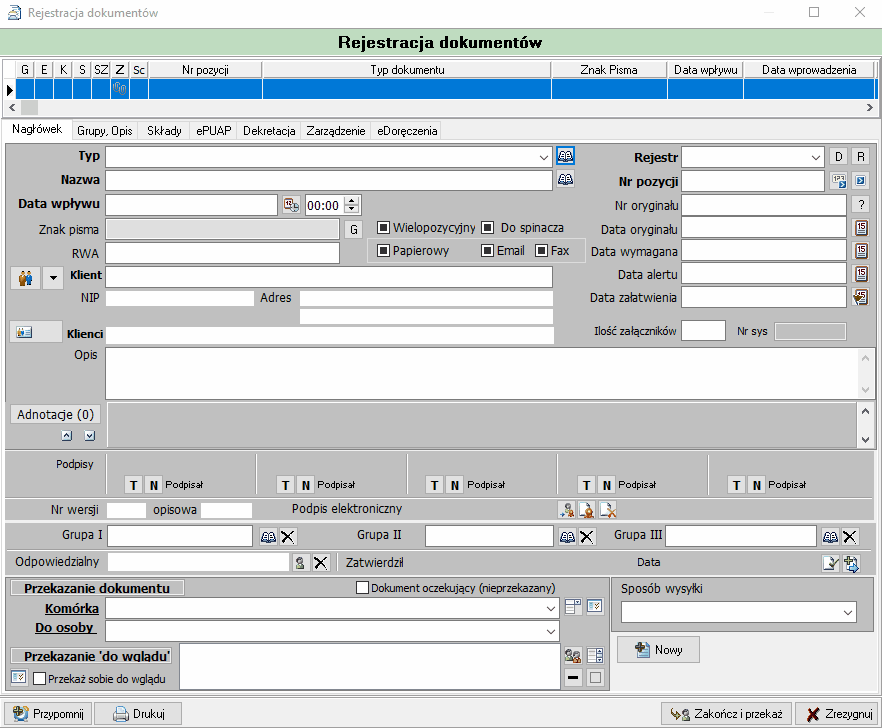Click verify electronic signature icon
The width and height of the screenshot is (882, 728).
[x=587, y=510]
